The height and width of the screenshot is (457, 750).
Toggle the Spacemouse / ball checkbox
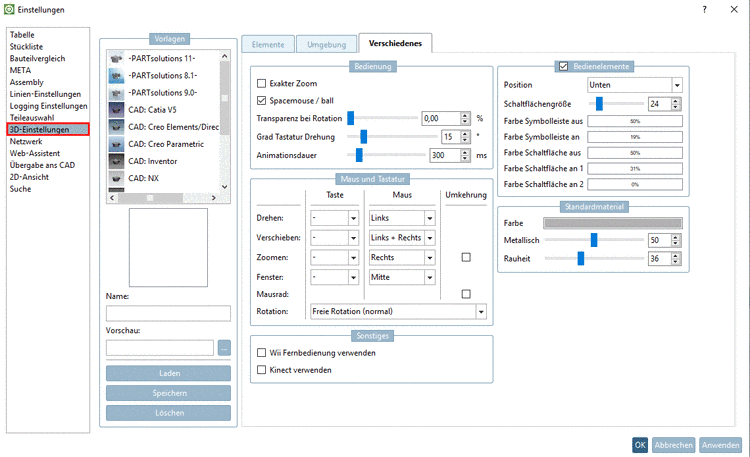[x=261, y=100]
